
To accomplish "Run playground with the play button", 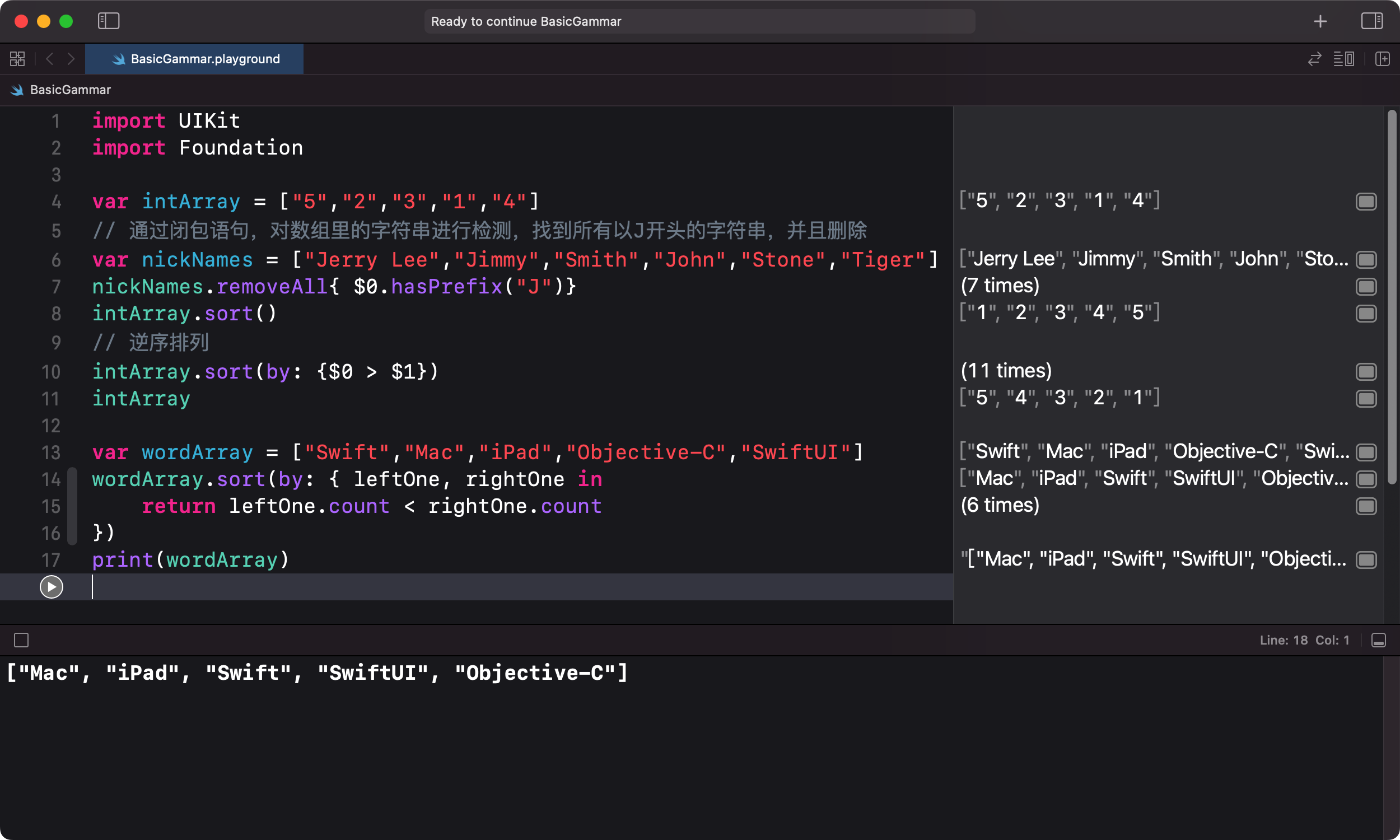I will coord(52,587).
